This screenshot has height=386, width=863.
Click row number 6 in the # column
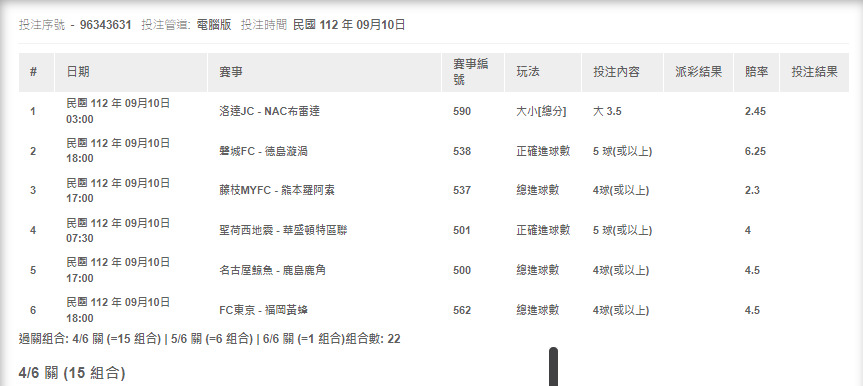(x=33, y=310)
